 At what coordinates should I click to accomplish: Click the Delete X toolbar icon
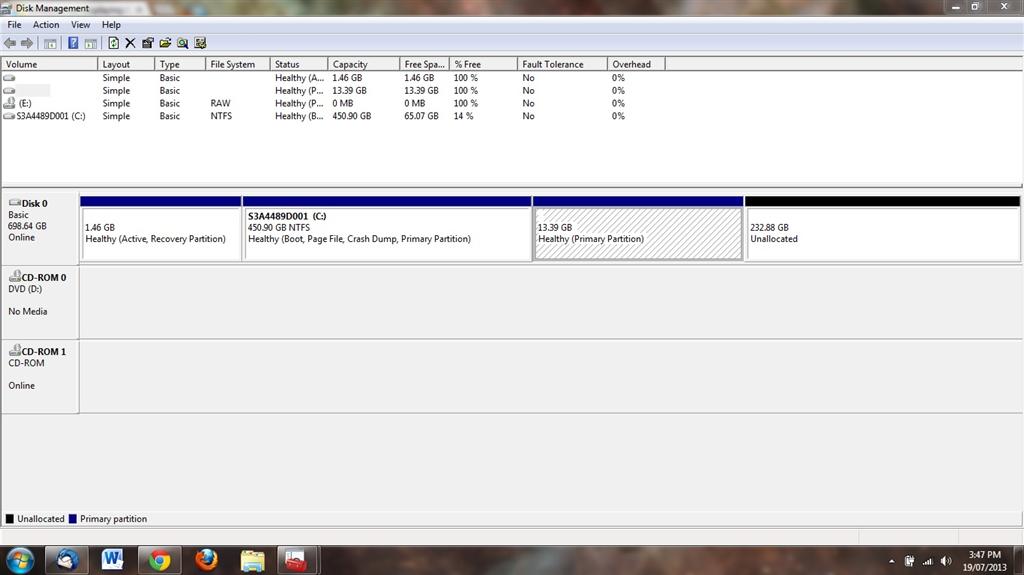130,43
